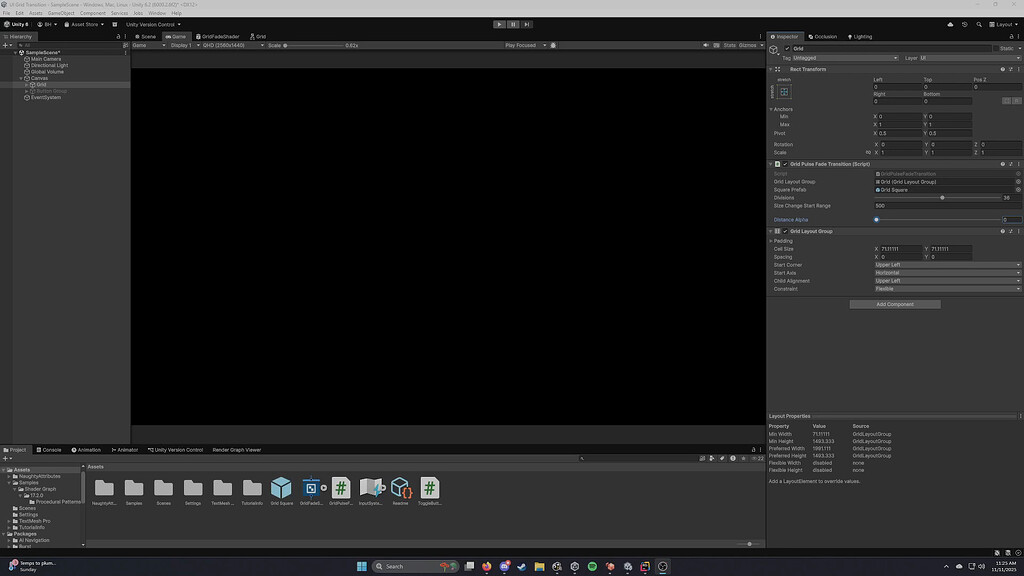Image resolution: width=1024 pixels, height=576 pixels.
Task: Click the Add Component button
Action: click(x=894, y=303)
